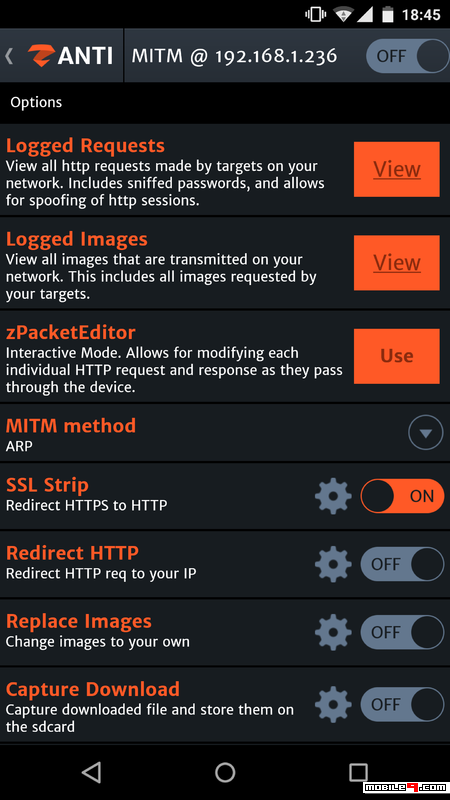
Task: Open Capture Download settings gear
Action: pyautogui.click(x=333, y=705)
